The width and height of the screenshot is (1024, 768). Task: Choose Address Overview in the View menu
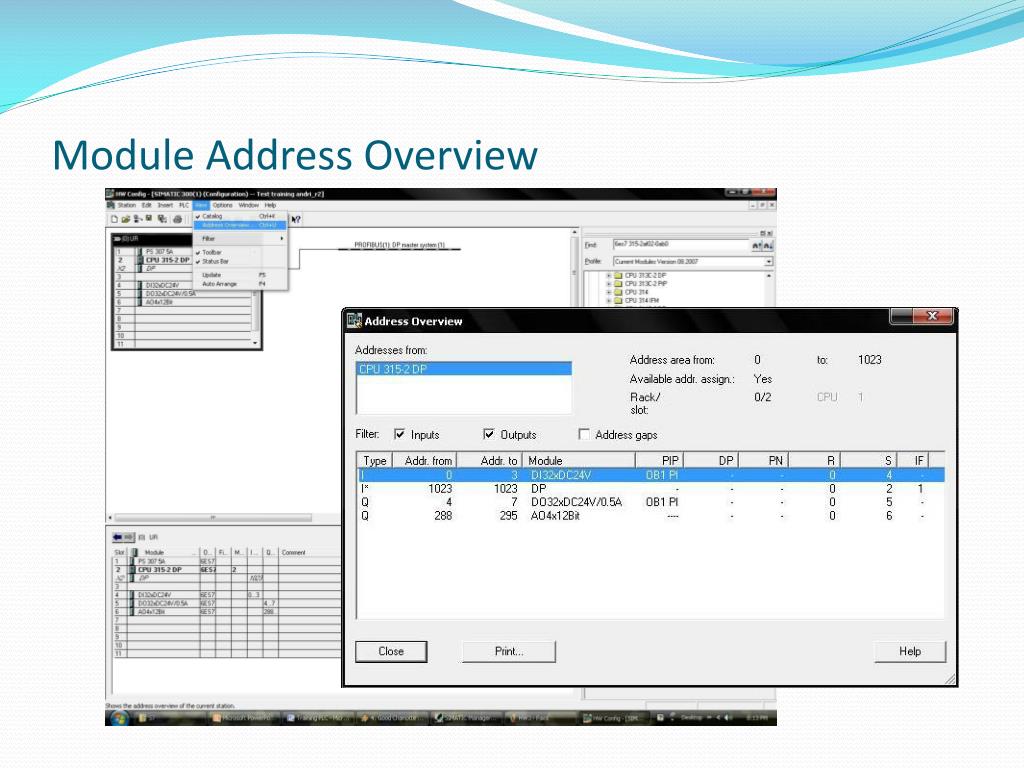(240, 225)
